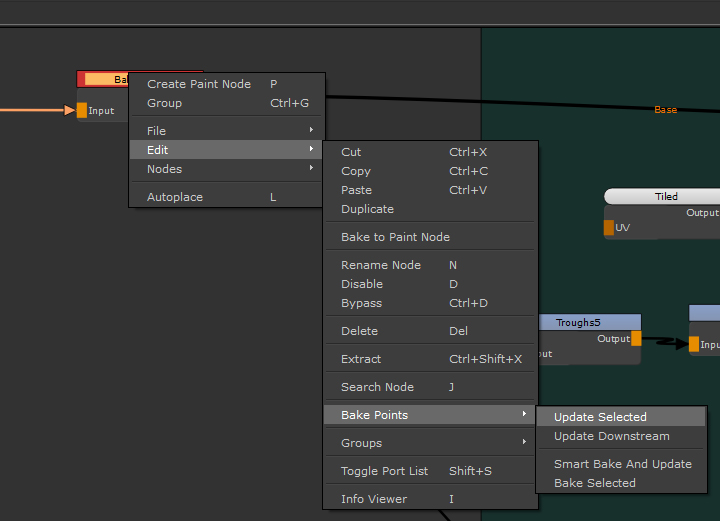Click Bake to Paint Node
The width and height of the screenshot is (720, 521).
tap(395, 237)
